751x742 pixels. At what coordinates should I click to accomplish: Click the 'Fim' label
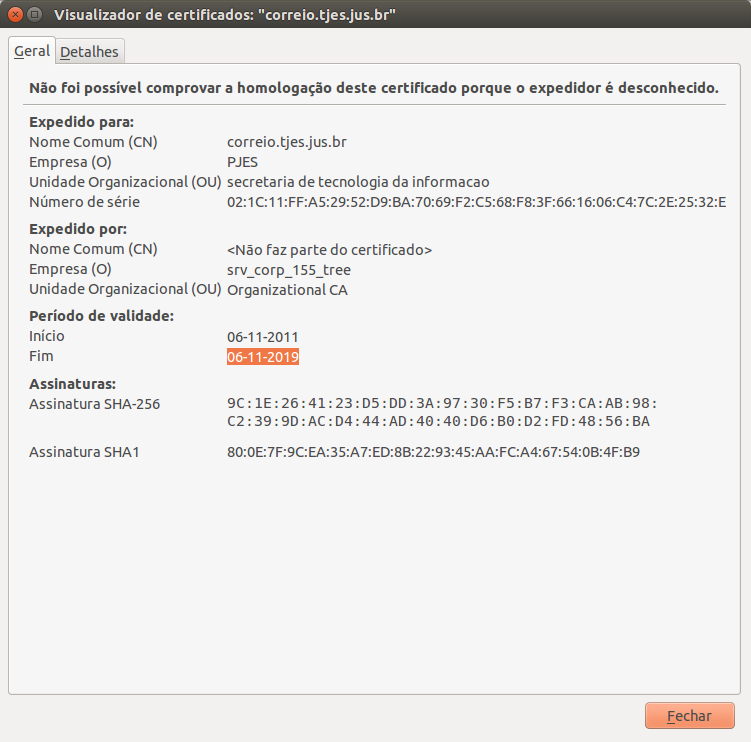coord(41,356)
